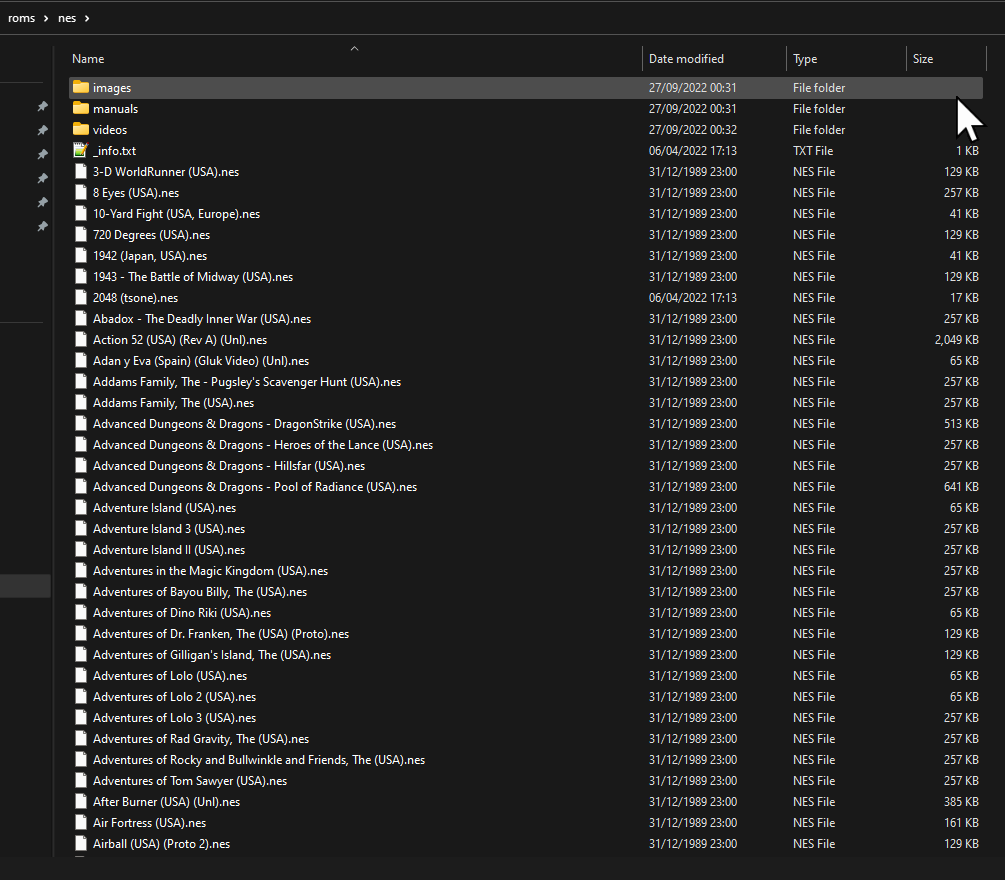Click the file icon for 1942 (Japan, USA).nes
Viewport: 1005px width, 880px height.
81,255
